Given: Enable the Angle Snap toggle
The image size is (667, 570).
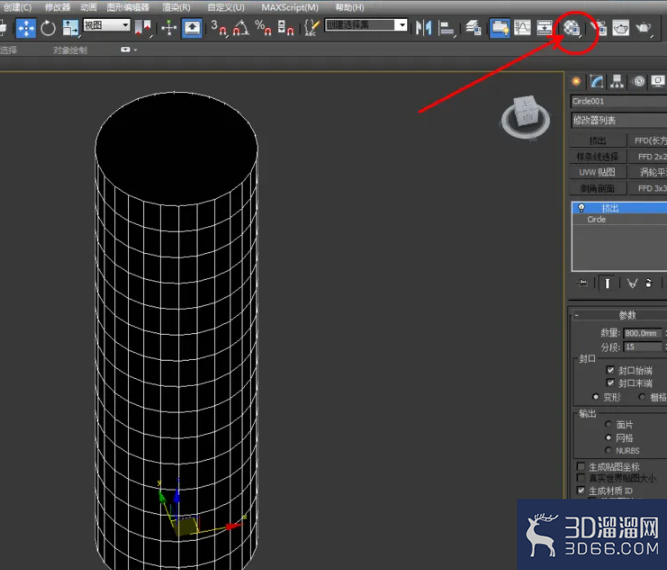Looking at the screenshot, I should click(x=241, y=28).
